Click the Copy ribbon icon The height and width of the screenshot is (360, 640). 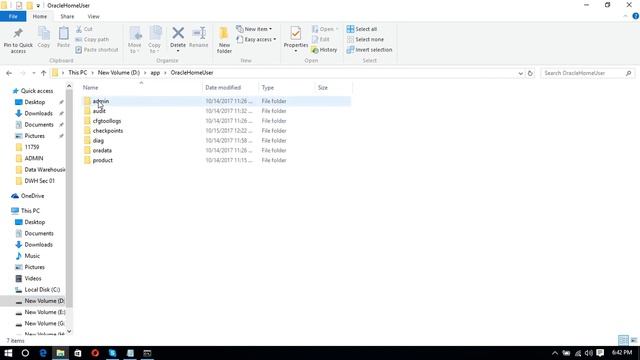pos(44,33)
